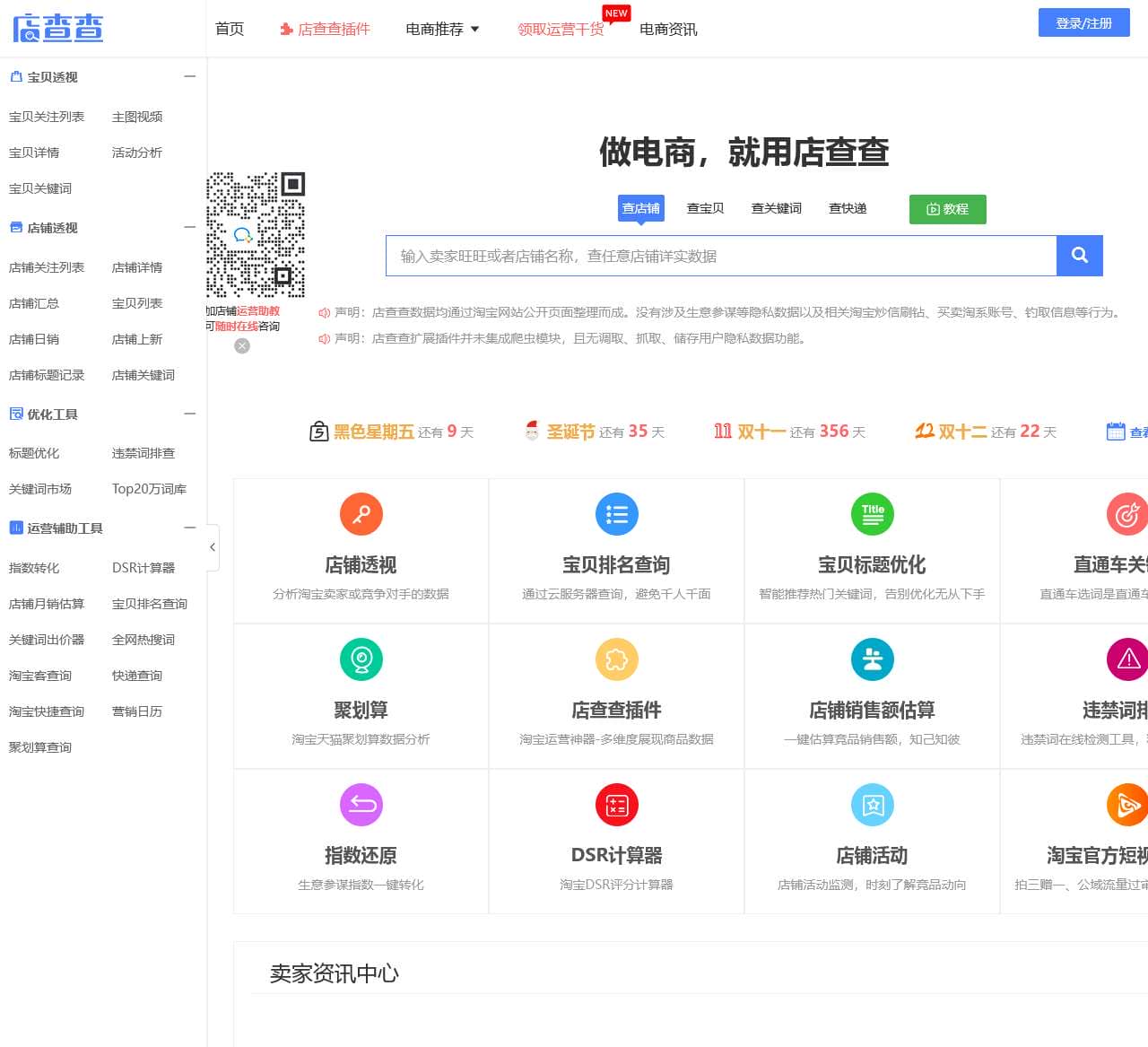Open the 电商推荐 dropdown menu
1148x1047 pixels.
[442, 30]
